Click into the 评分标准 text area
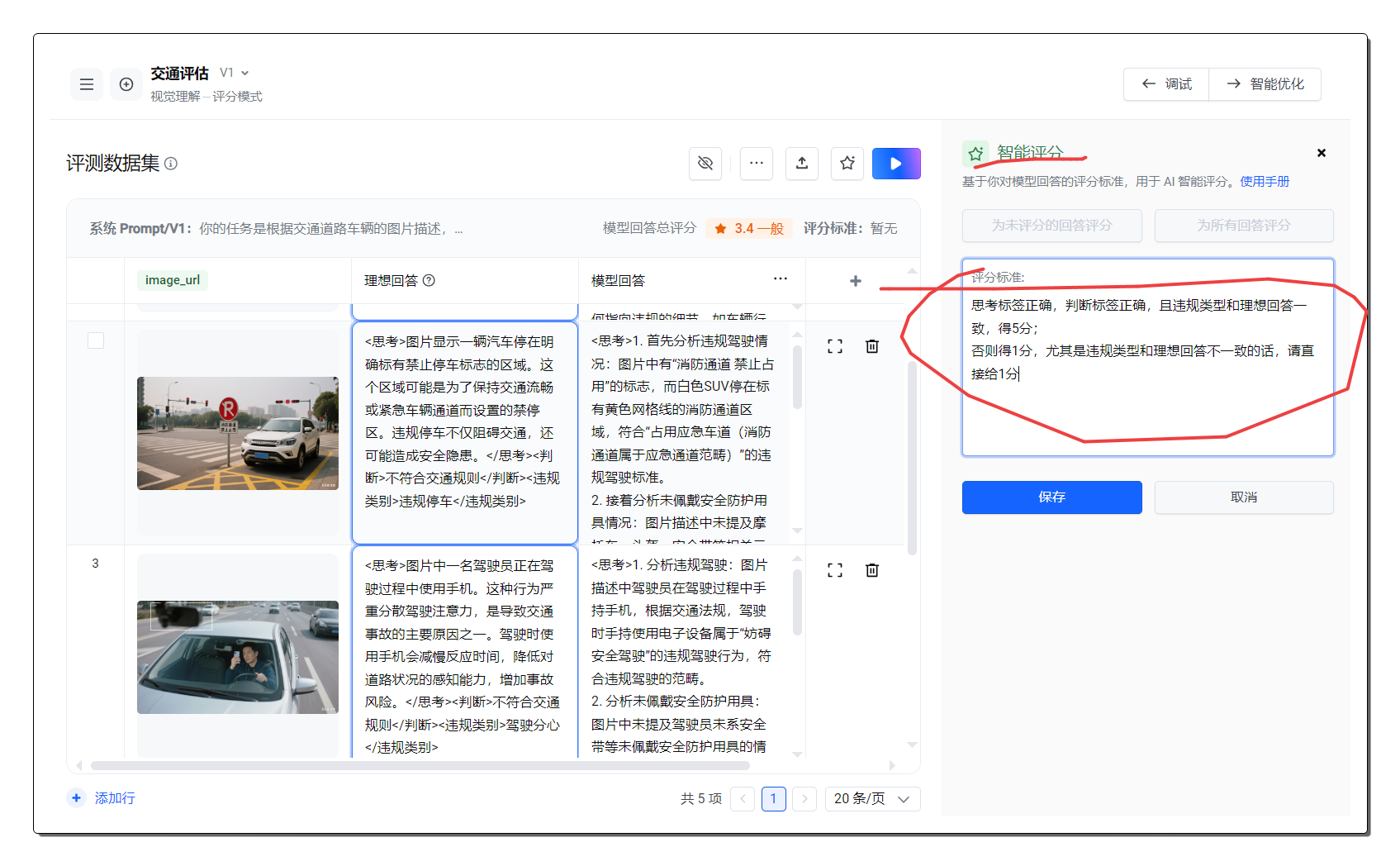 (x=1147, y=357)
